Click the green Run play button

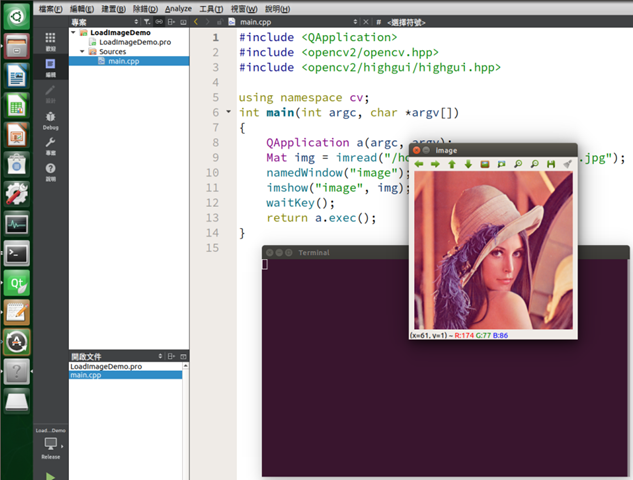[x=50, y=476]
